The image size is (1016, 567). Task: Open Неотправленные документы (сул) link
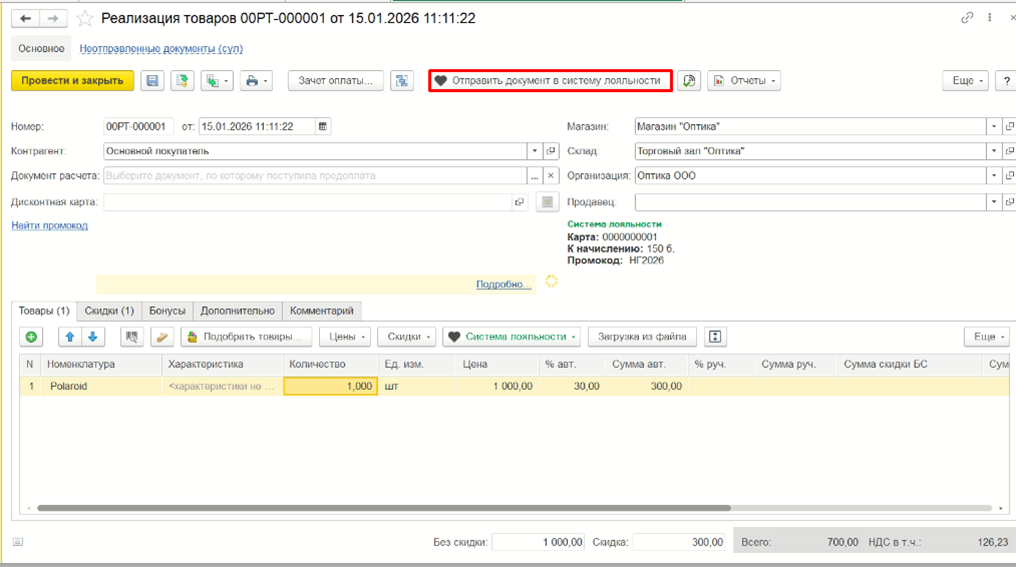point(161,49)
